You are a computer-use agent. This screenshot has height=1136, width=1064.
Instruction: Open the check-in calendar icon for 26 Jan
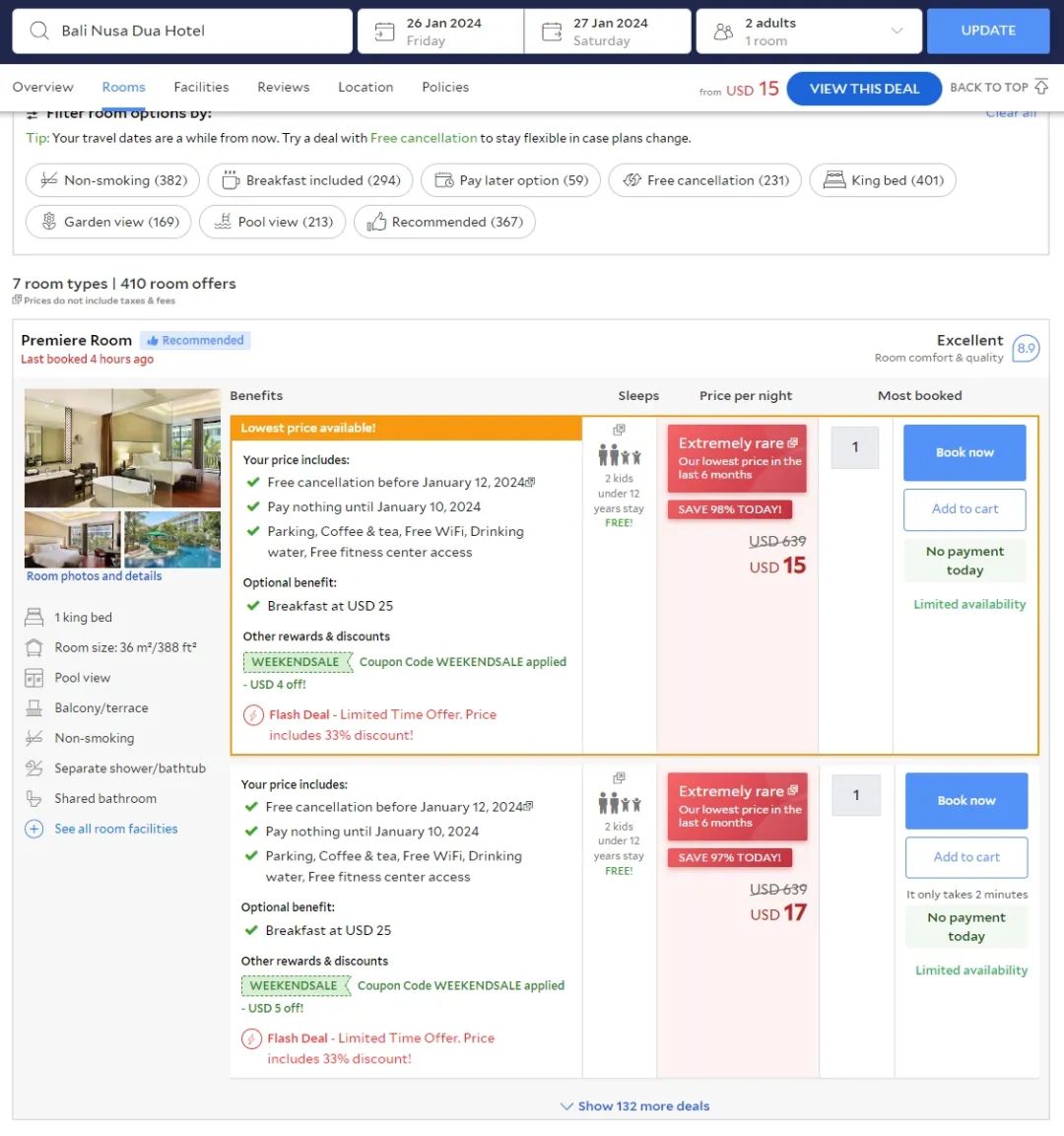(384, 32)
